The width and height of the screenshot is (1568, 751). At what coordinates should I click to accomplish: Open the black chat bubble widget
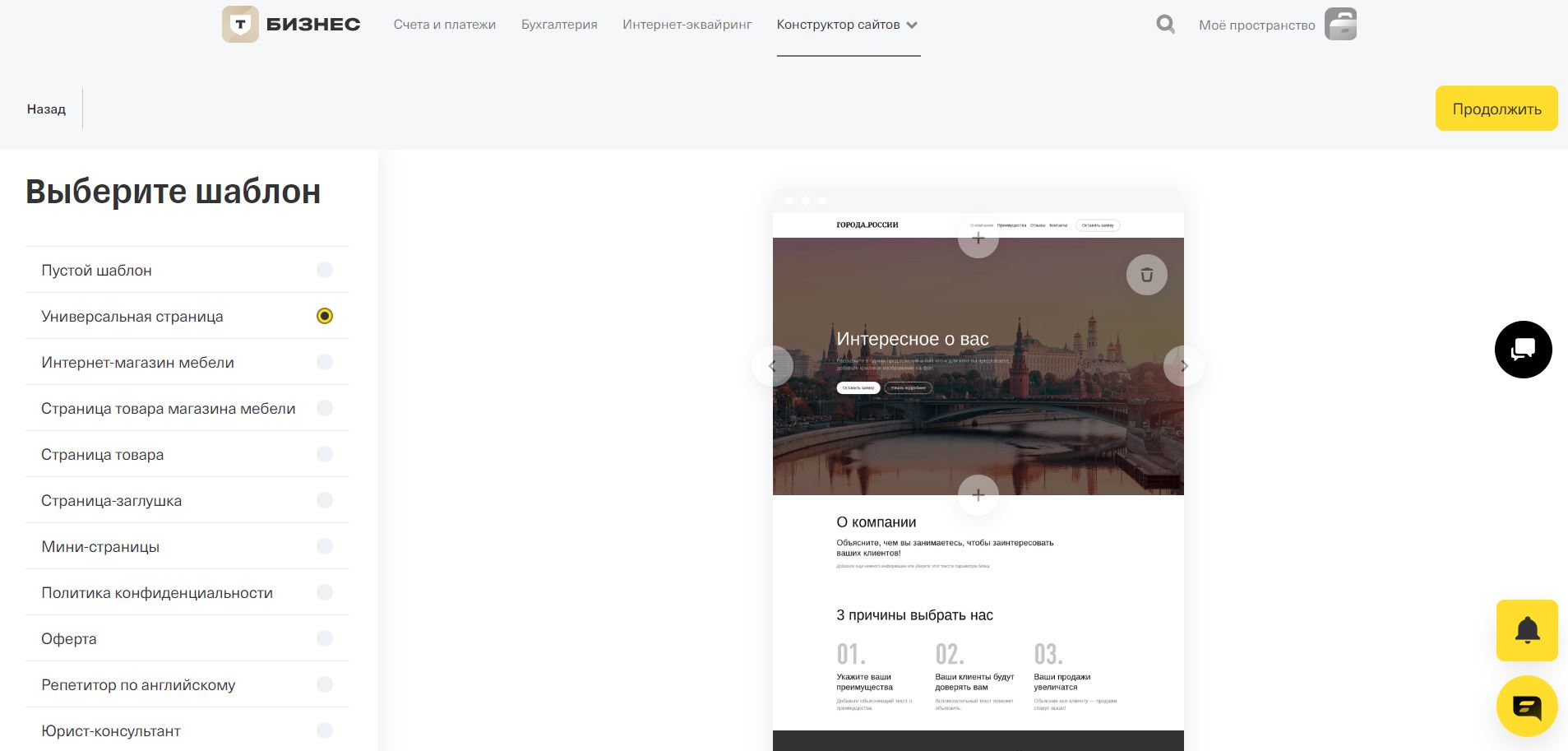(1523, 350)
